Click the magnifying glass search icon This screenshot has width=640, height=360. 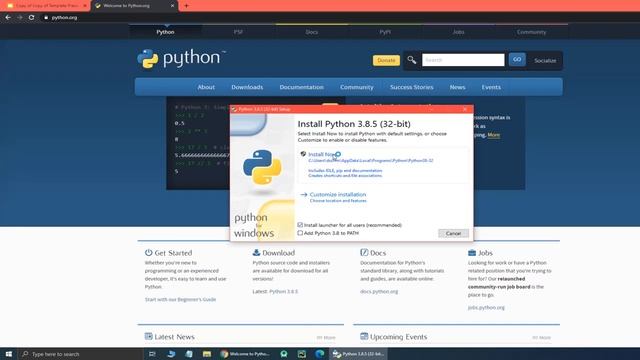pyautogui.click(x=411, y=60)
